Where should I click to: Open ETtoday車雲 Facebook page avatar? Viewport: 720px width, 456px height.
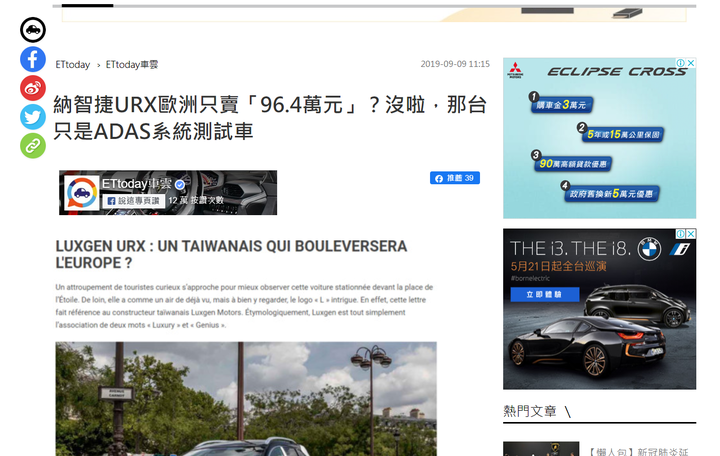82,193
